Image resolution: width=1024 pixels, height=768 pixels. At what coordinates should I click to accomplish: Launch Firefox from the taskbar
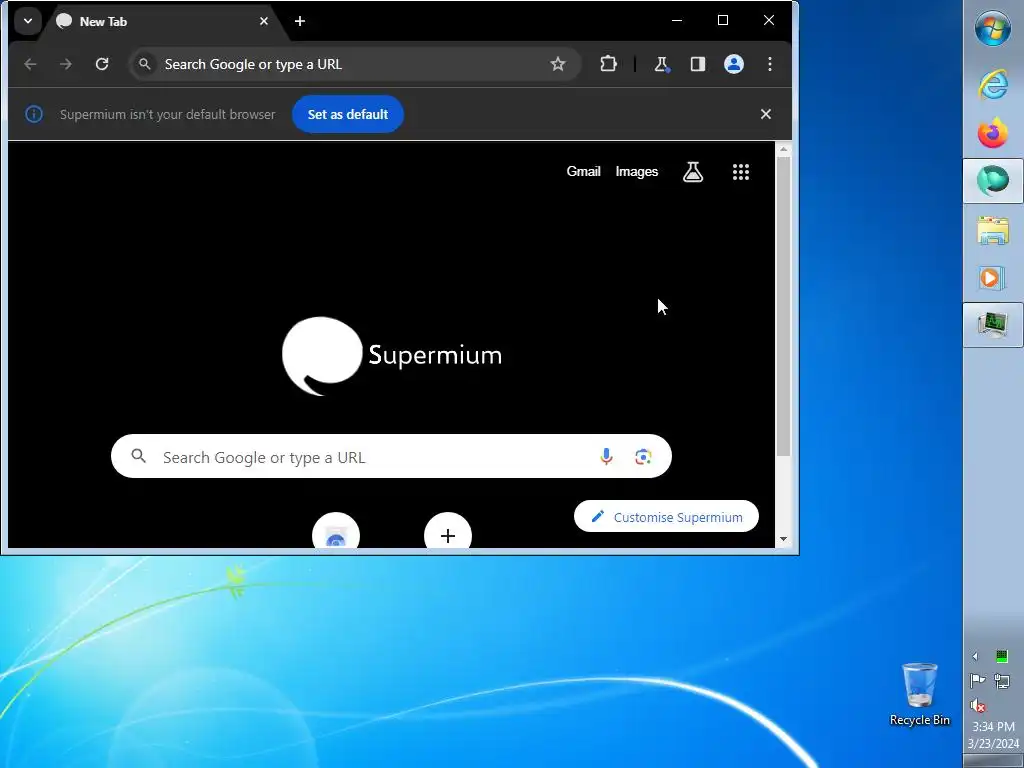tap(993, 134)
